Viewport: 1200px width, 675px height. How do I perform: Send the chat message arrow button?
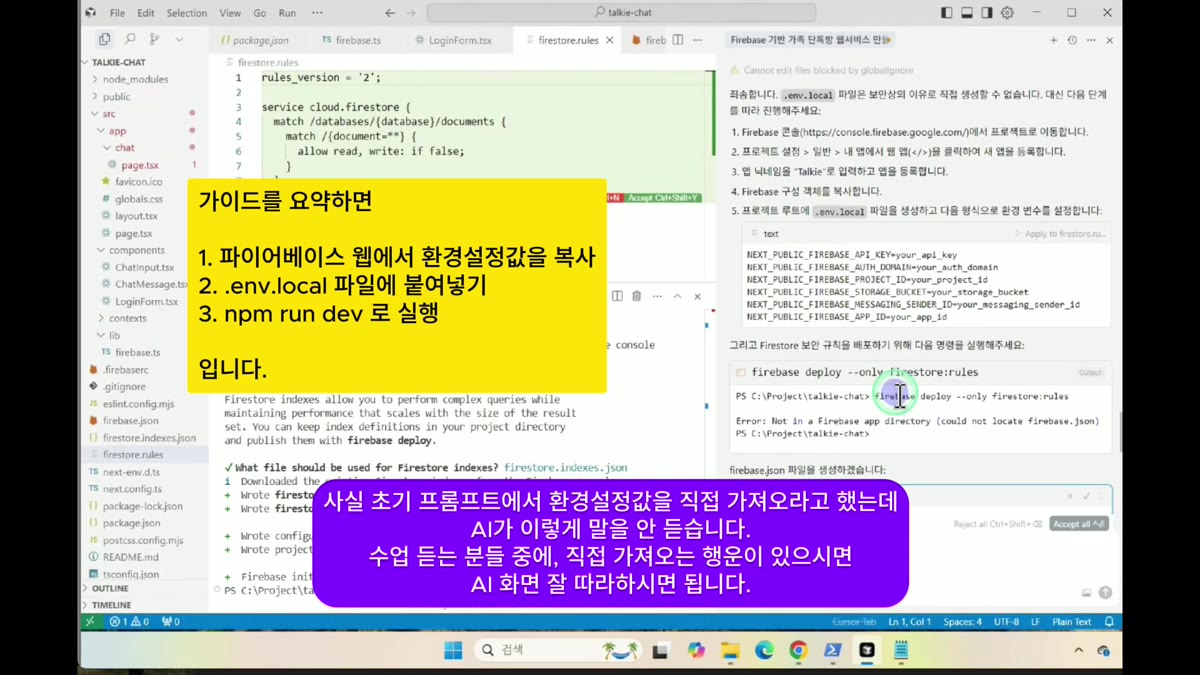point(1105,592)
